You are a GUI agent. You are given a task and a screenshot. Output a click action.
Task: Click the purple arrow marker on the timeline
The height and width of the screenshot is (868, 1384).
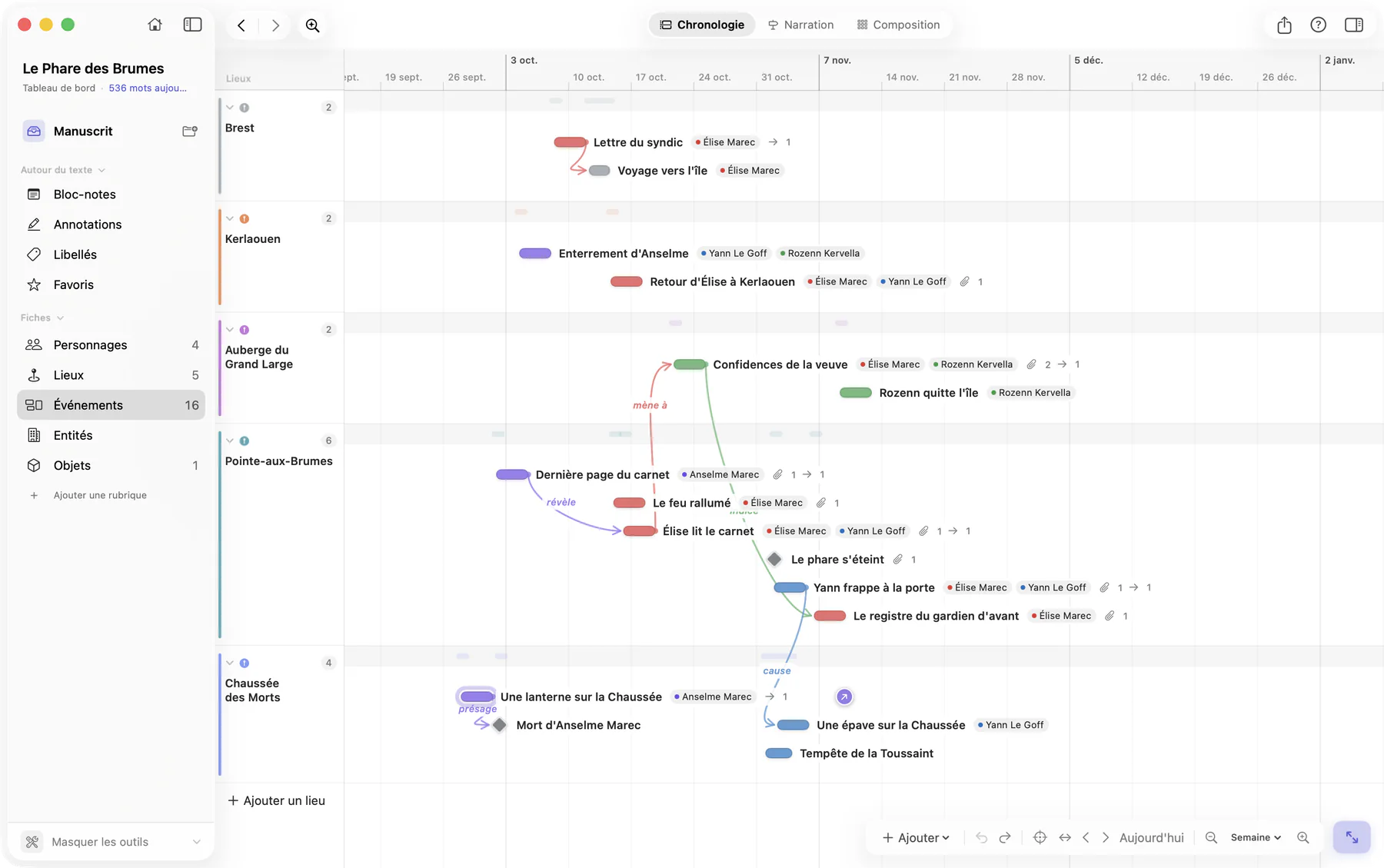pyautogui.click(x=844, y=697)
